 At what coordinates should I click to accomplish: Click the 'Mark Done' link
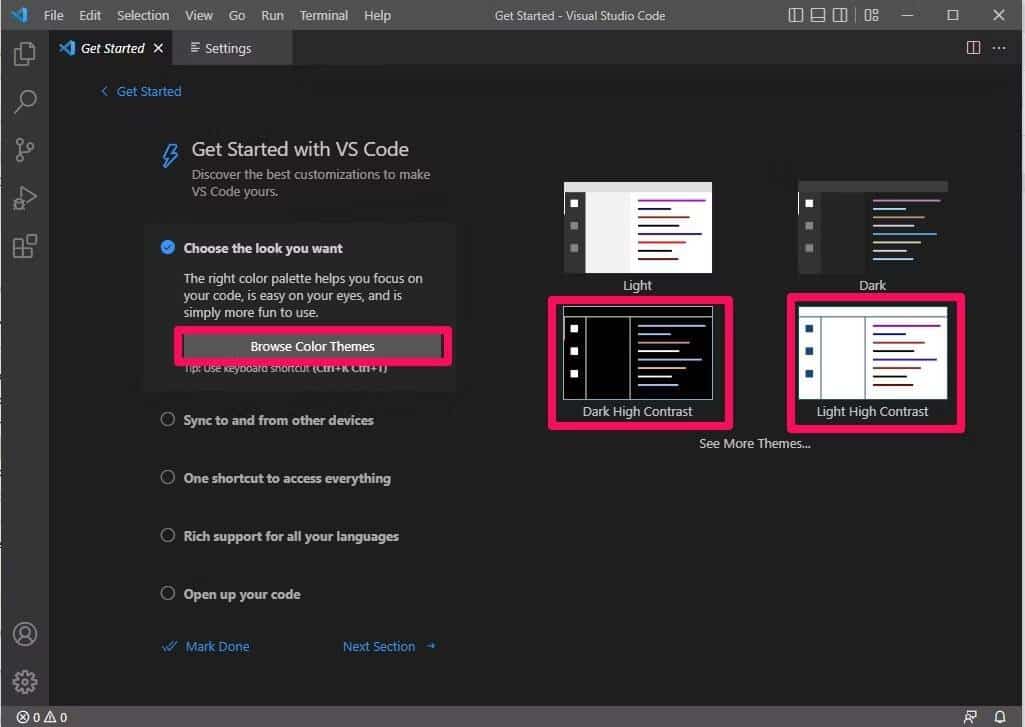216,646
